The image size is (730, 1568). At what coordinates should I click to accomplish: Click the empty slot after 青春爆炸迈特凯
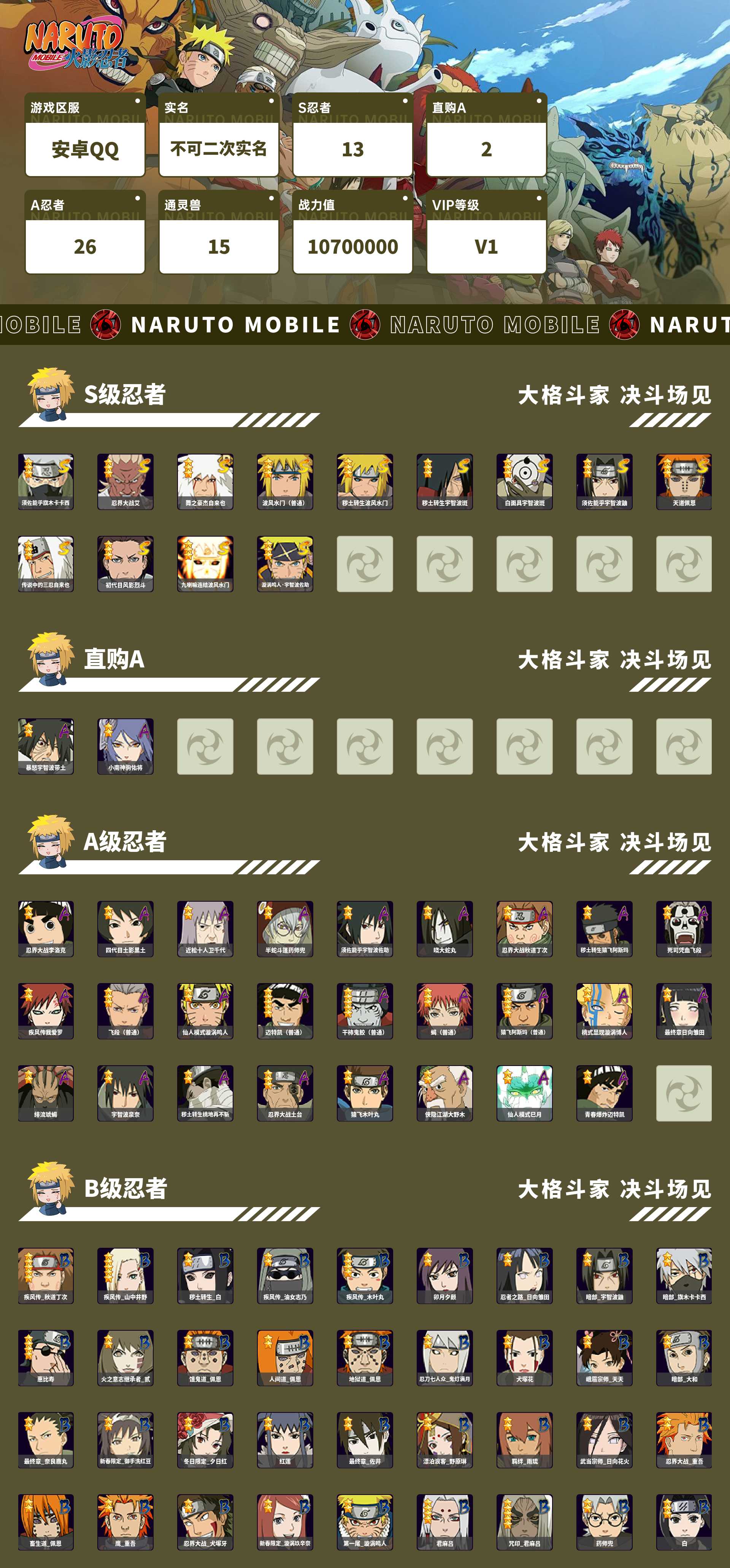click(684, 1093)
